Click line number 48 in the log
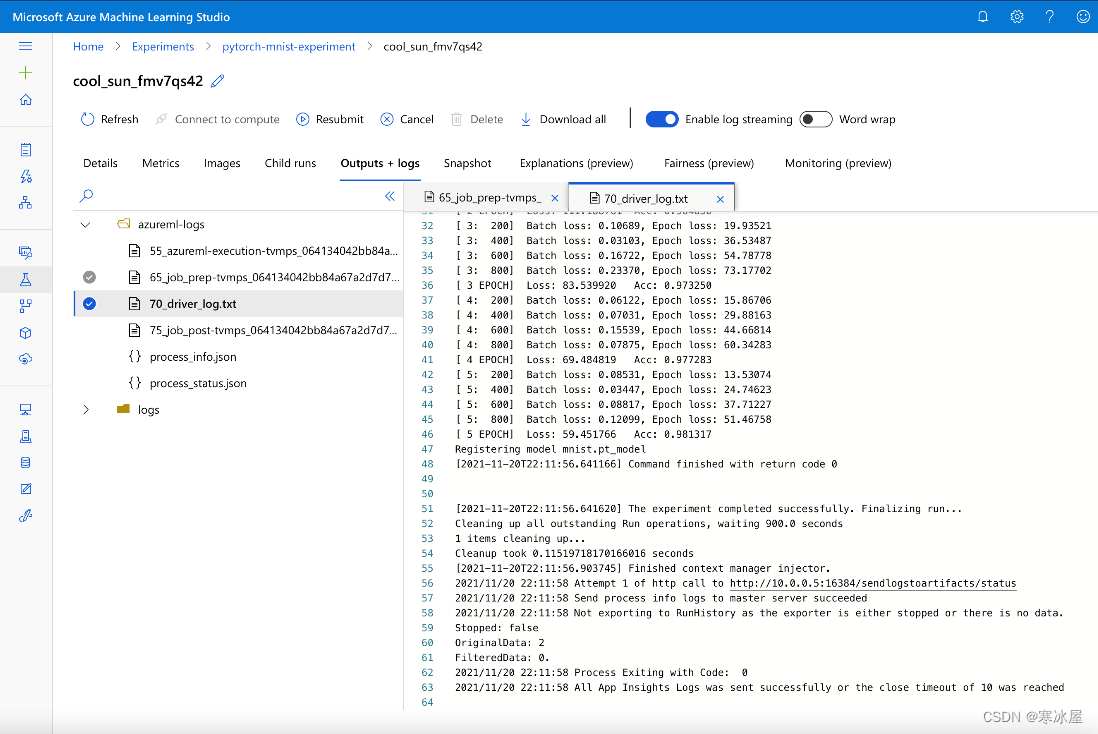1098x734 pixels. 427,464
